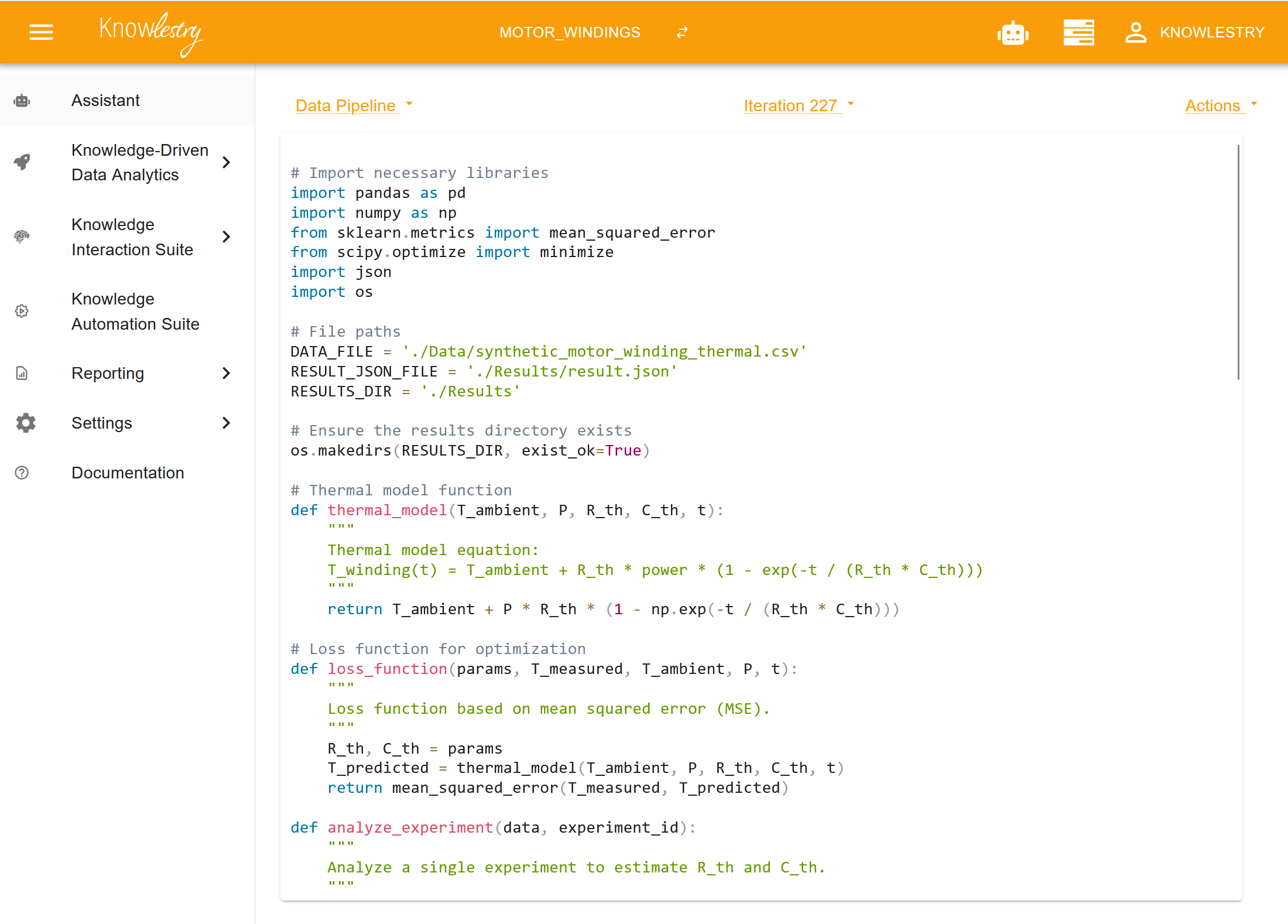Click 'Analyze a single experiment' docstring line
The width and height of the screenshot is (1288, 924).
coord(576,867)
